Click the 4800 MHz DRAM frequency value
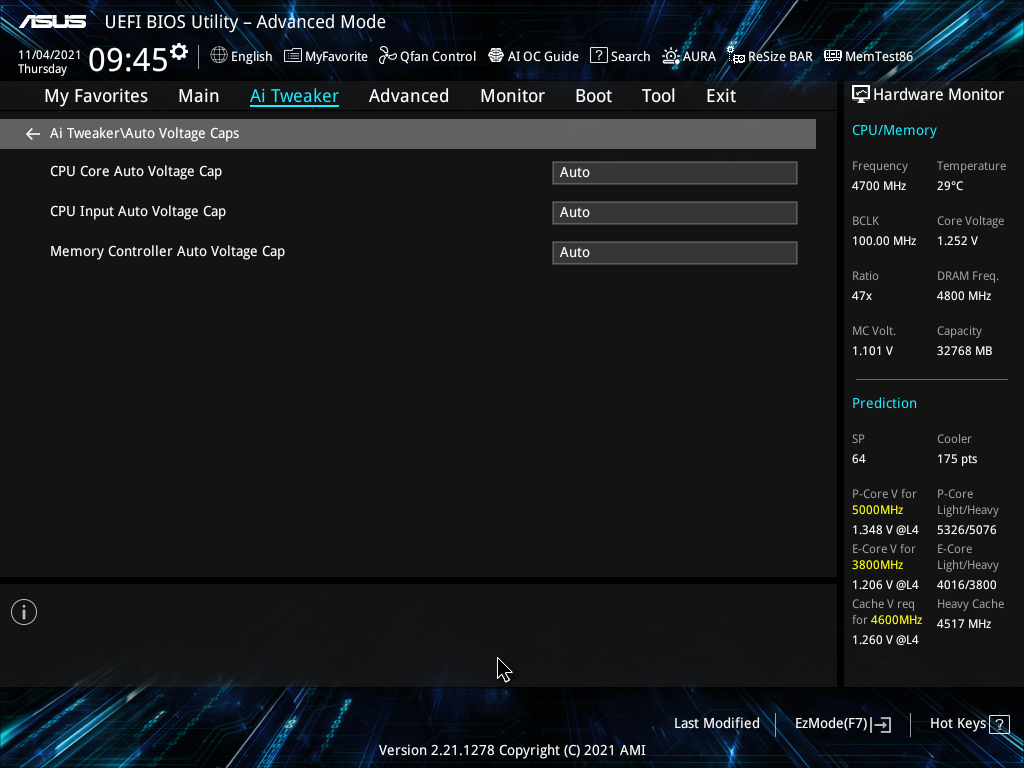This screenshot has width=1024, height=768. tap(964, 296)
